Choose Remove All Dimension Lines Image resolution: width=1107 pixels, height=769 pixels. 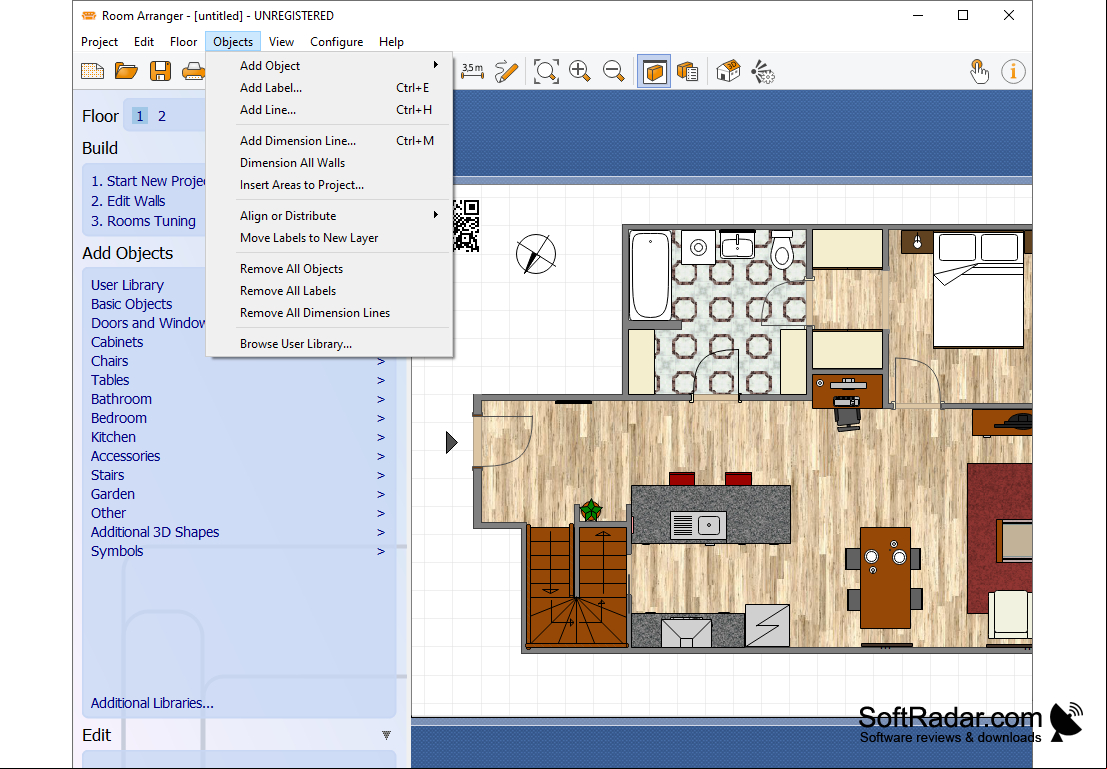330,313
